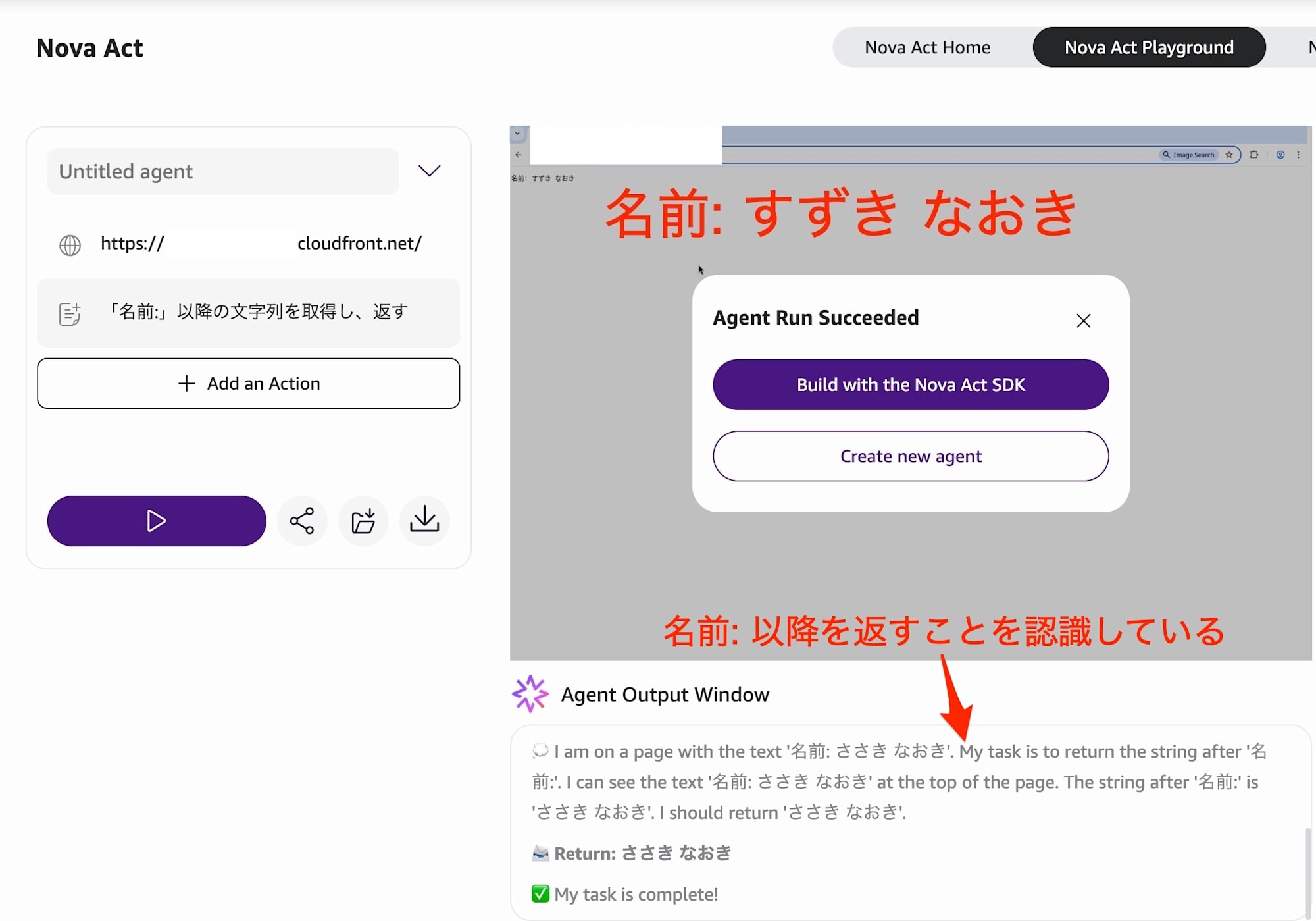Click the Untitled agent name field
This screenshot has width=1316, height=921.
(x=222, y=171)
